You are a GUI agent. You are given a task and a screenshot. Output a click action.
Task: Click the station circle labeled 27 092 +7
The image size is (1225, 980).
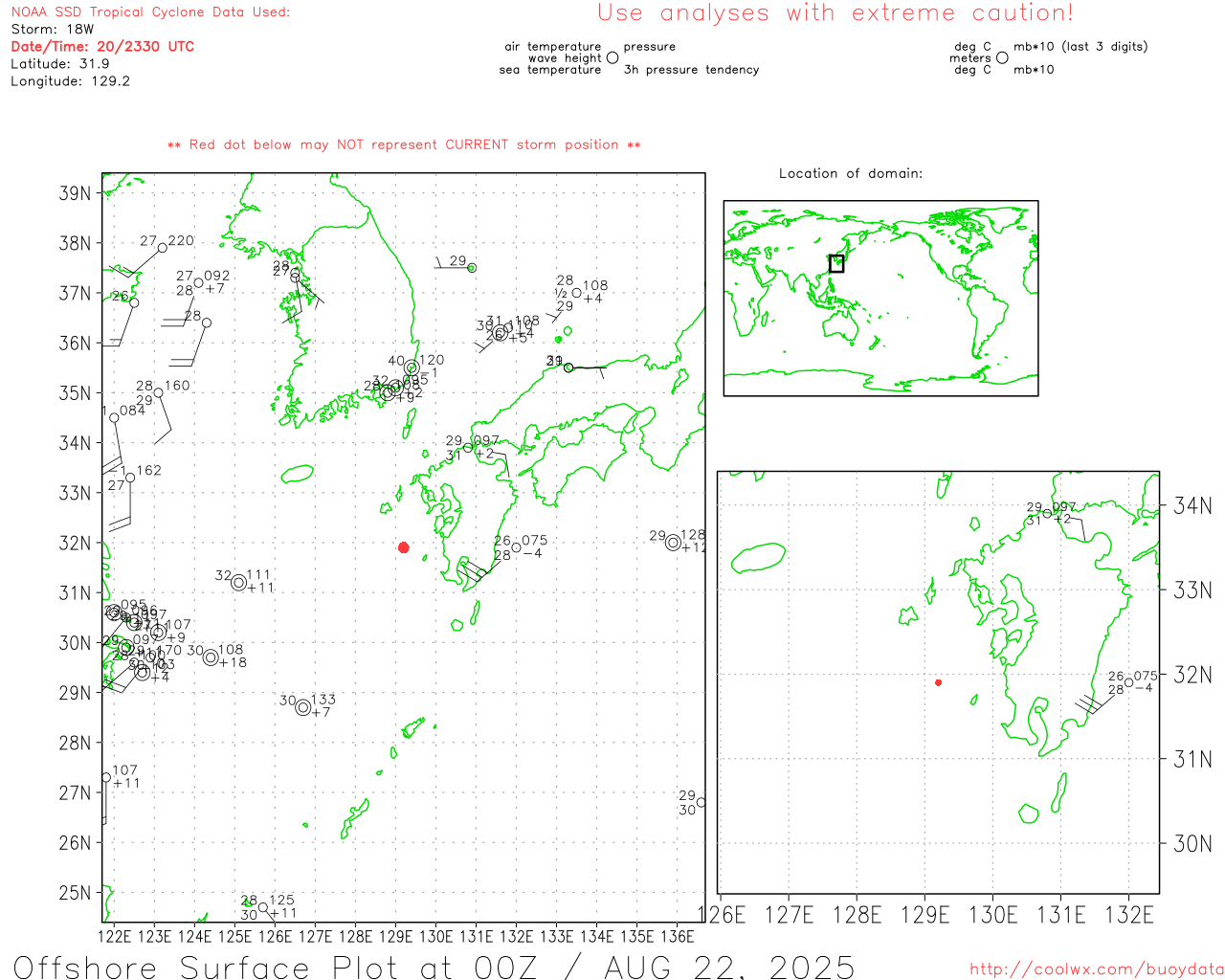[x=199, y=282]
